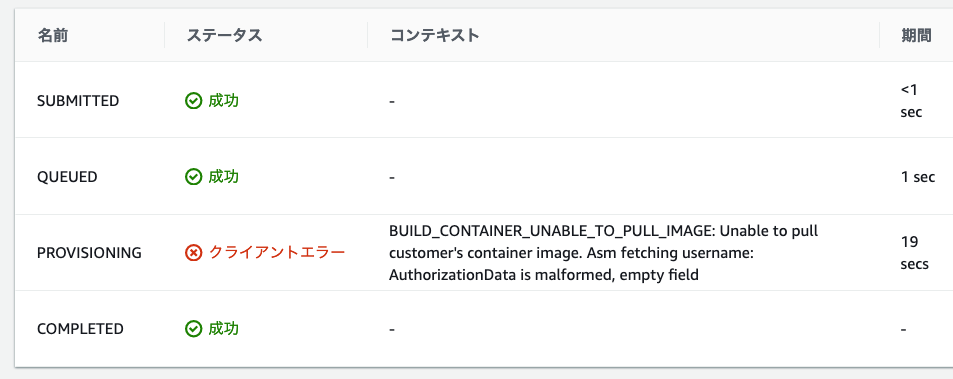The image size is (953, 379).
Task: Click the COMPLETED phase name
Action: (80, 329)
